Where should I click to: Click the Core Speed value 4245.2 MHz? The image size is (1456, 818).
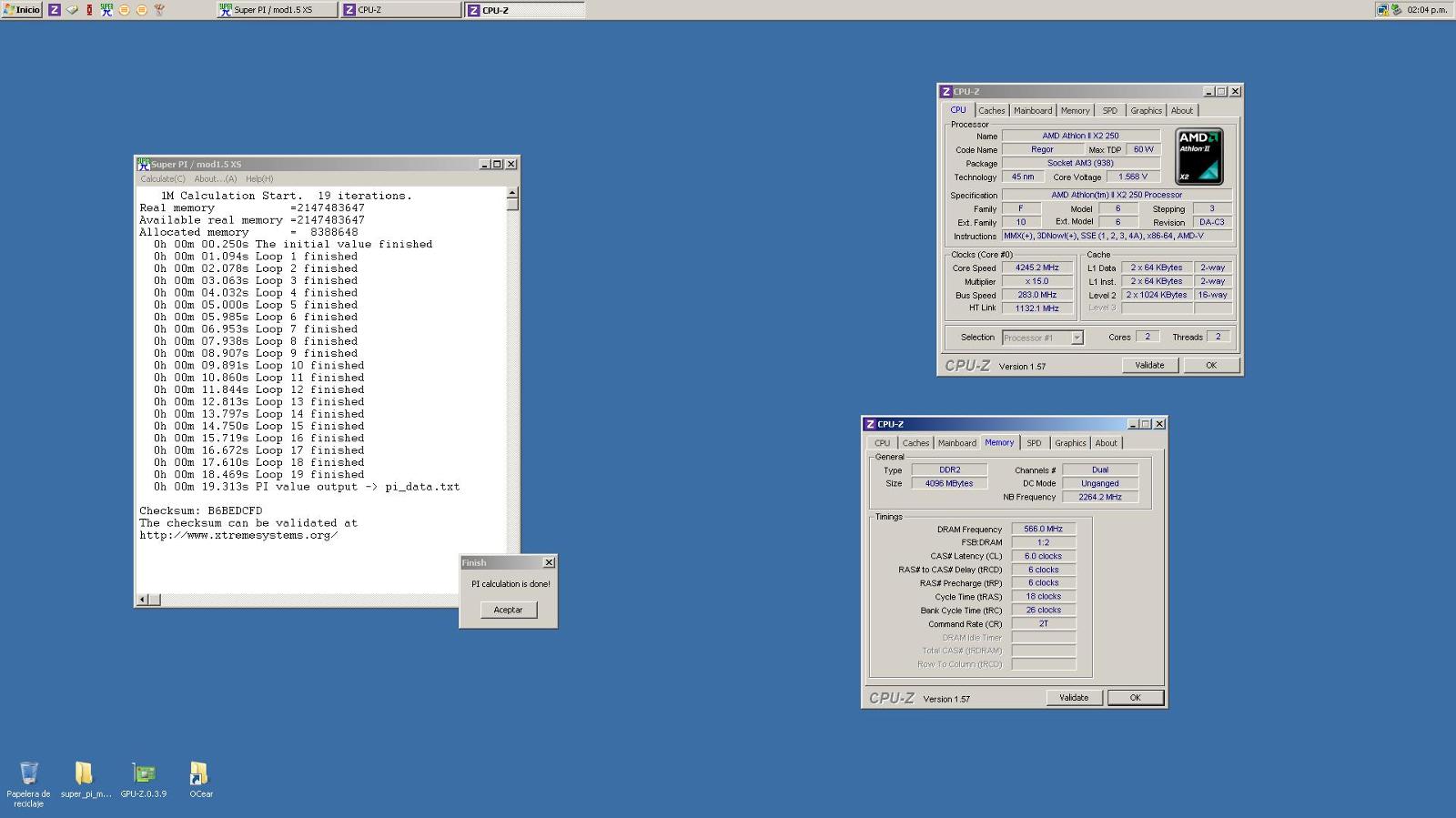point(1037,268)
